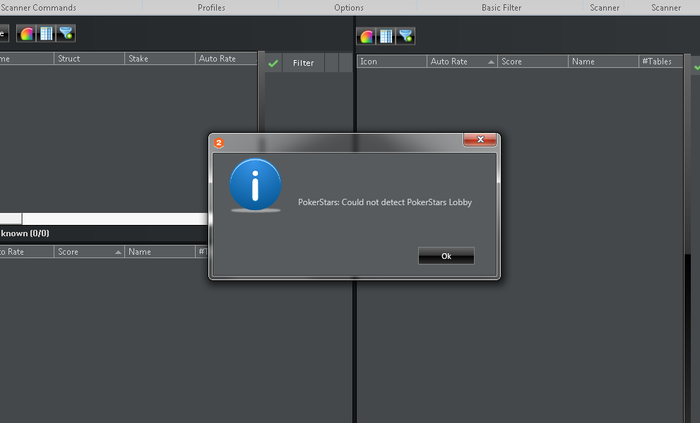Open color settings icon above Struct column
700x423 pixels.
pos(27,33)
